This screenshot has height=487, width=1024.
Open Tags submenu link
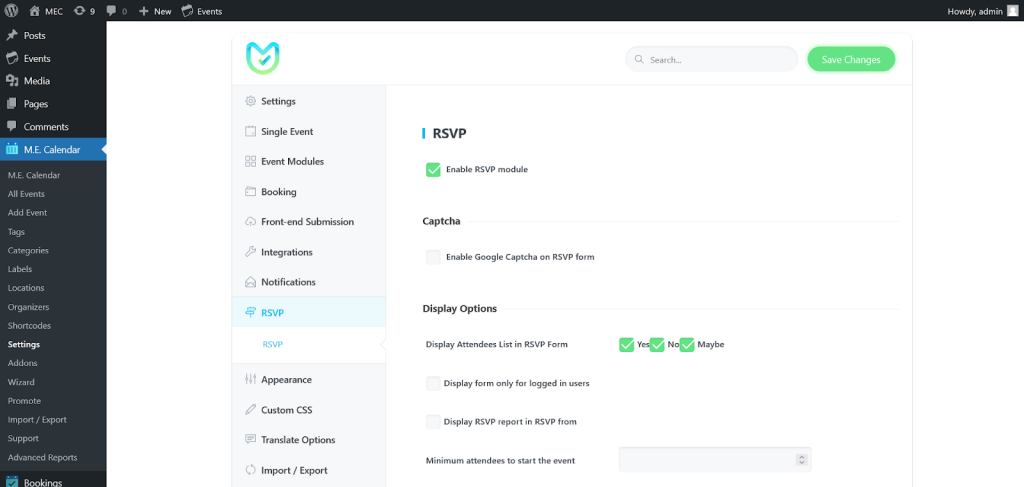16,232
